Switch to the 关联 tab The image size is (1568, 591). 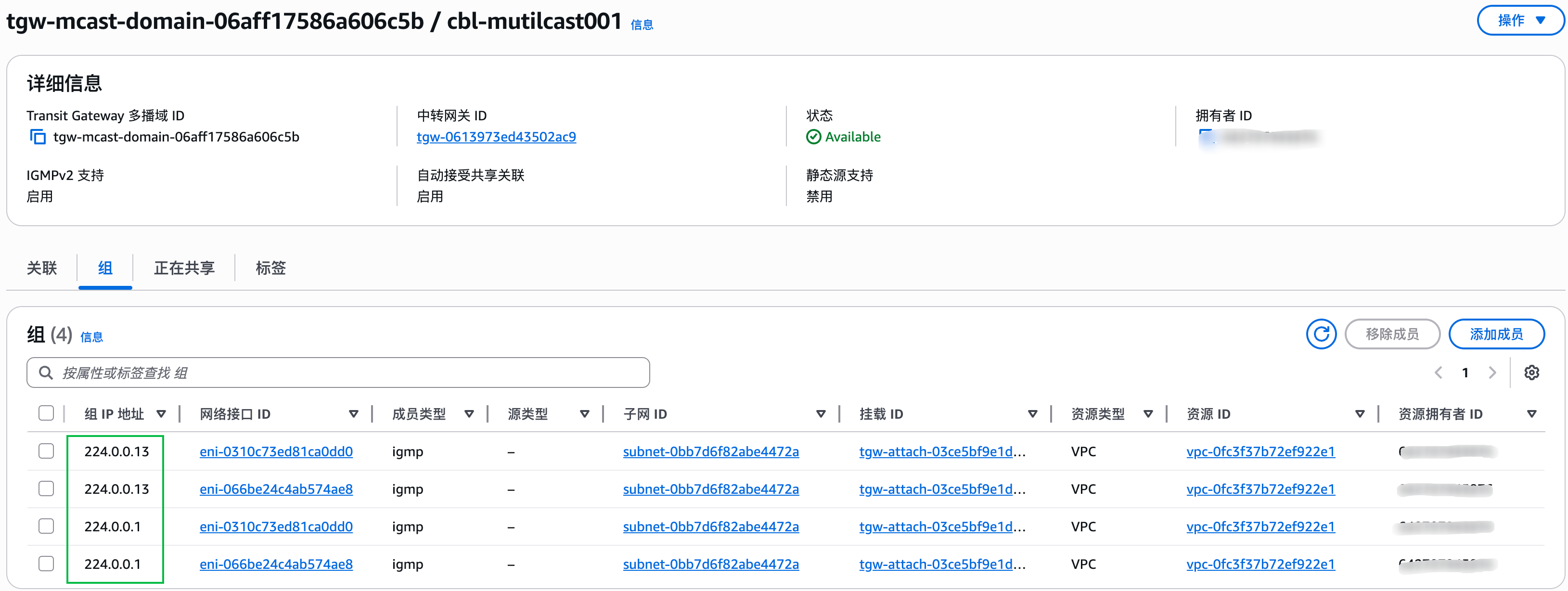(x=41, y=268)
